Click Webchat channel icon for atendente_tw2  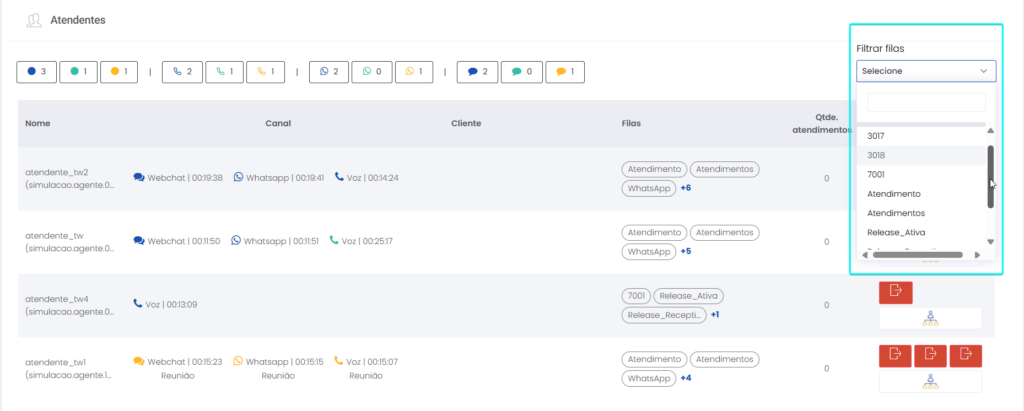click(139, 177)
